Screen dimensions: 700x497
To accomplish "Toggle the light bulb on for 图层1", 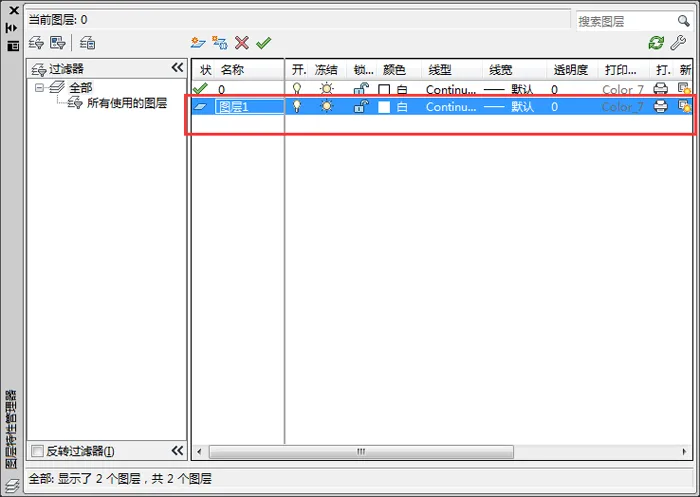I will pyautogui.click(x=297, y=107).
